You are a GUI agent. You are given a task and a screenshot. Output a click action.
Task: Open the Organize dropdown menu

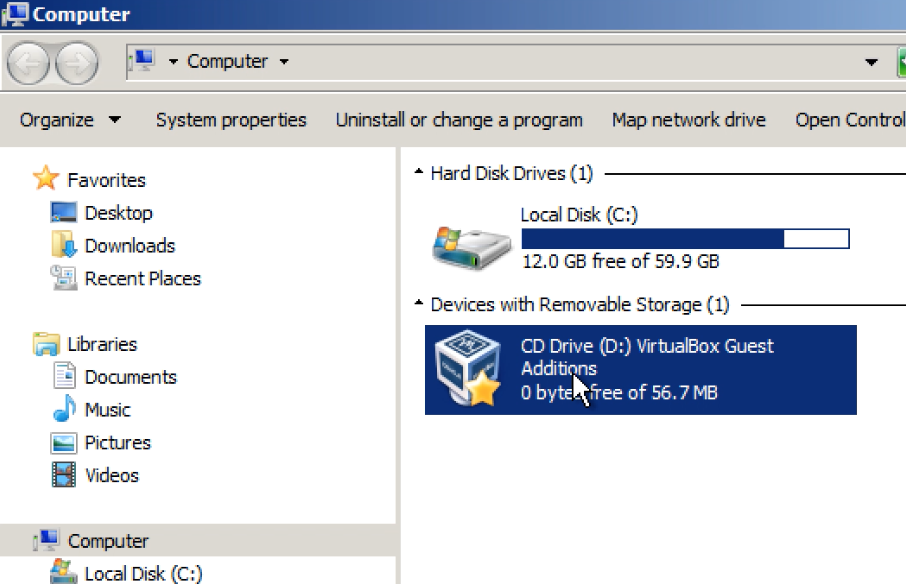(x=70, y=120)
